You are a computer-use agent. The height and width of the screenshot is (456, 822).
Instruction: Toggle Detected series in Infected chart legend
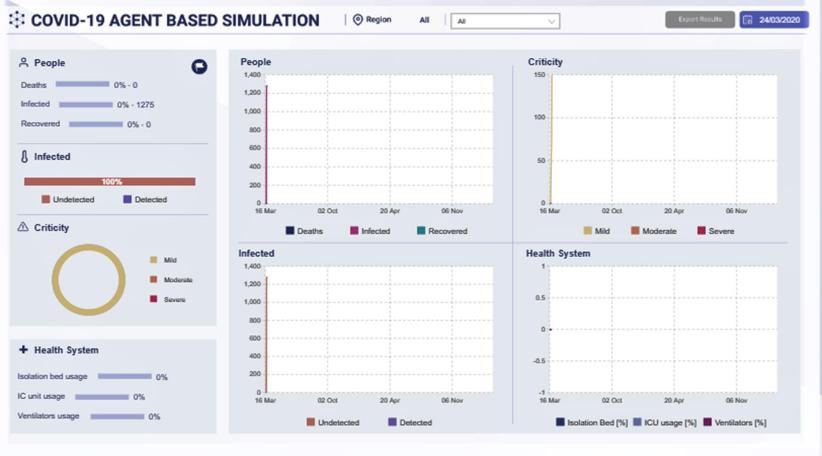pyautogui.click(x=410, y=422)
